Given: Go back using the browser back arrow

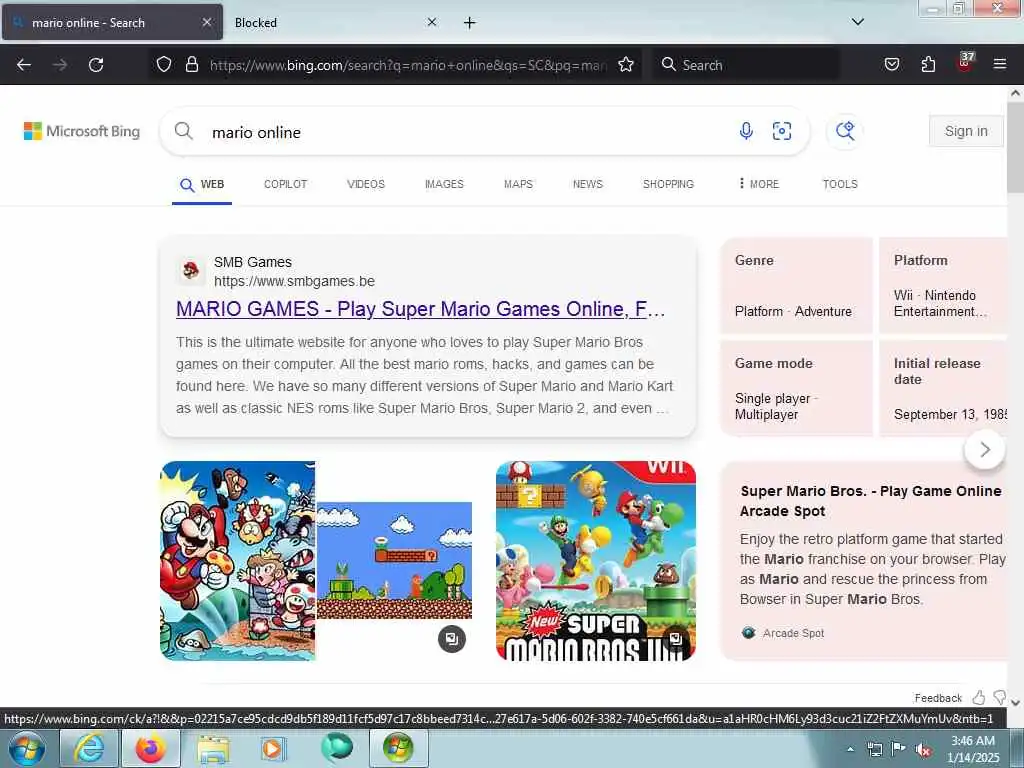Looking at the screenshot, I should click(24, 65).
